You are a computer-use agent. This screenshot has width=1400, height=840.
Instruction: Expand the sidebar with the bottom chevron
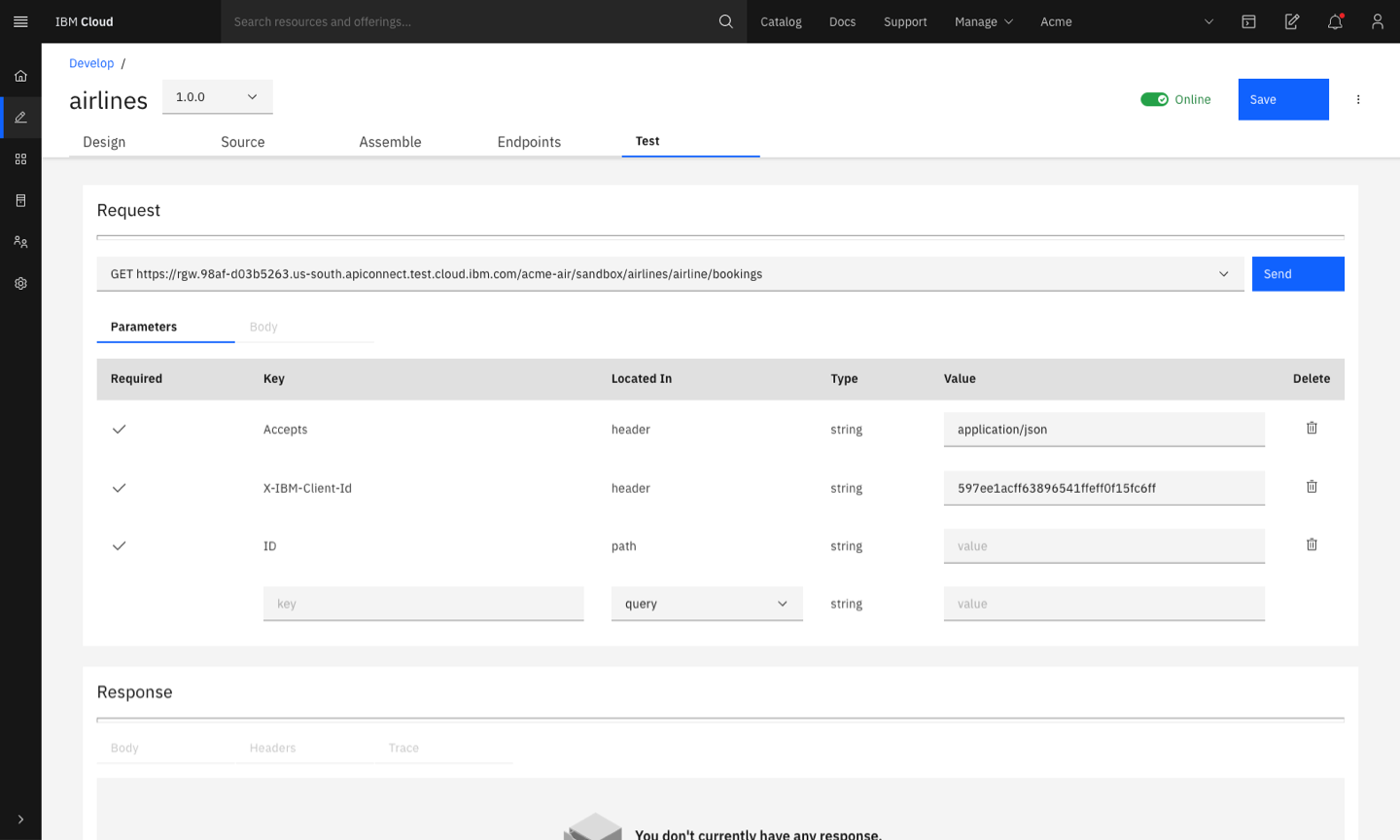click(x=20, y=820)
